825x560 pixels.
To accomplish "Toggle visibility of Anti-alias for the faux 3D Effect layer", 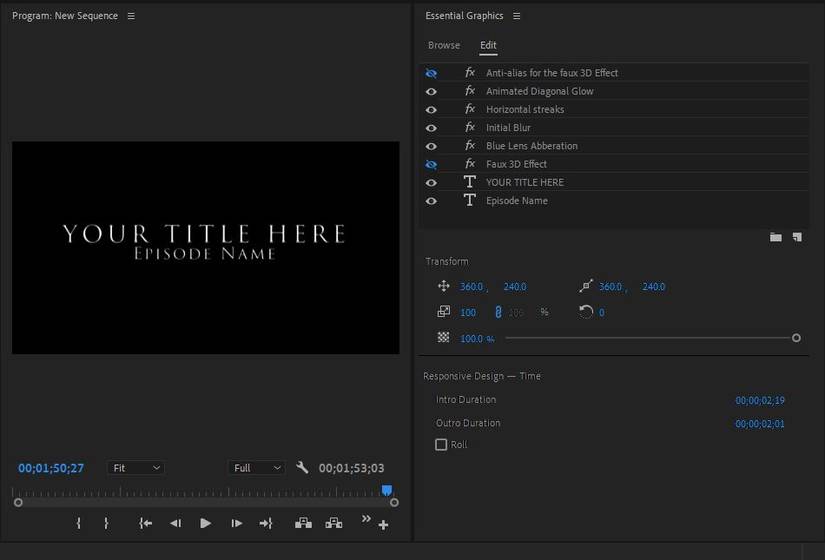I will pyautogui.click(x=431, y=73).
